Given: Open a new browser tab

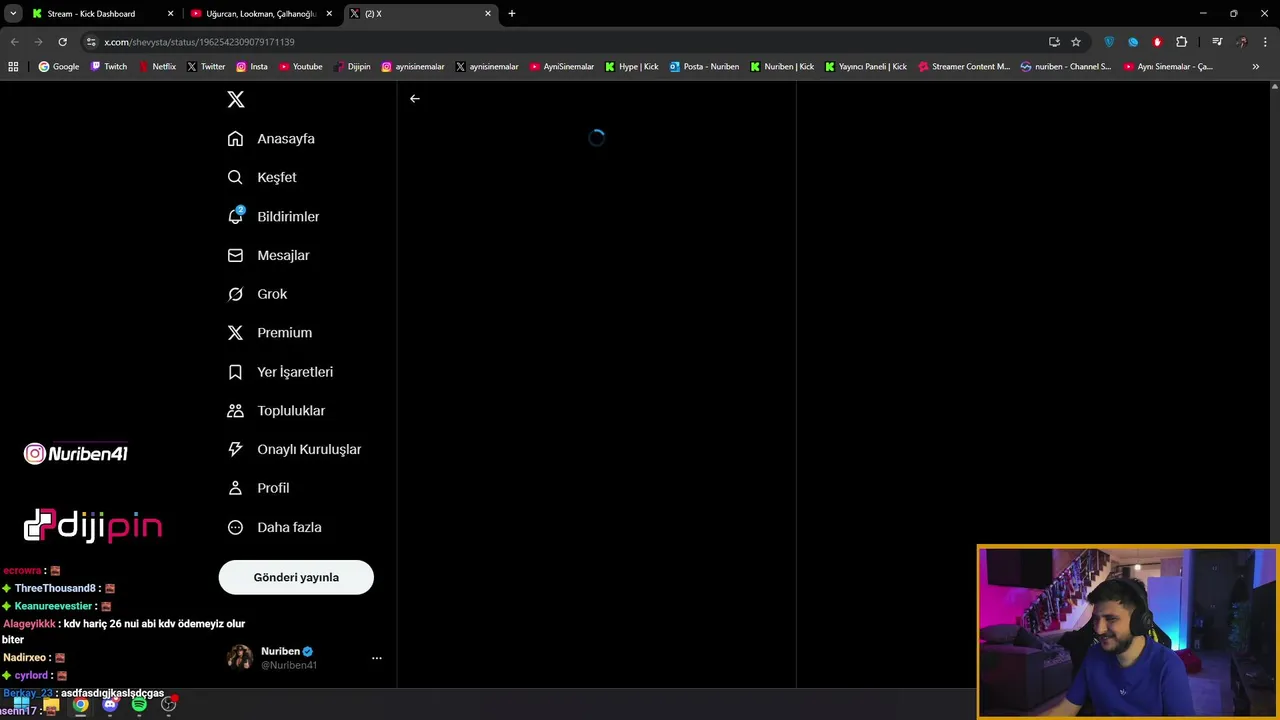Looking at the screenshot, I should (x=512, y=14).
